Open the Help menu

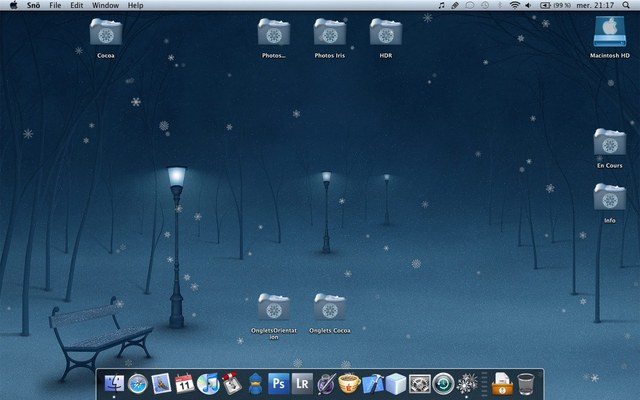pos(136,5)
